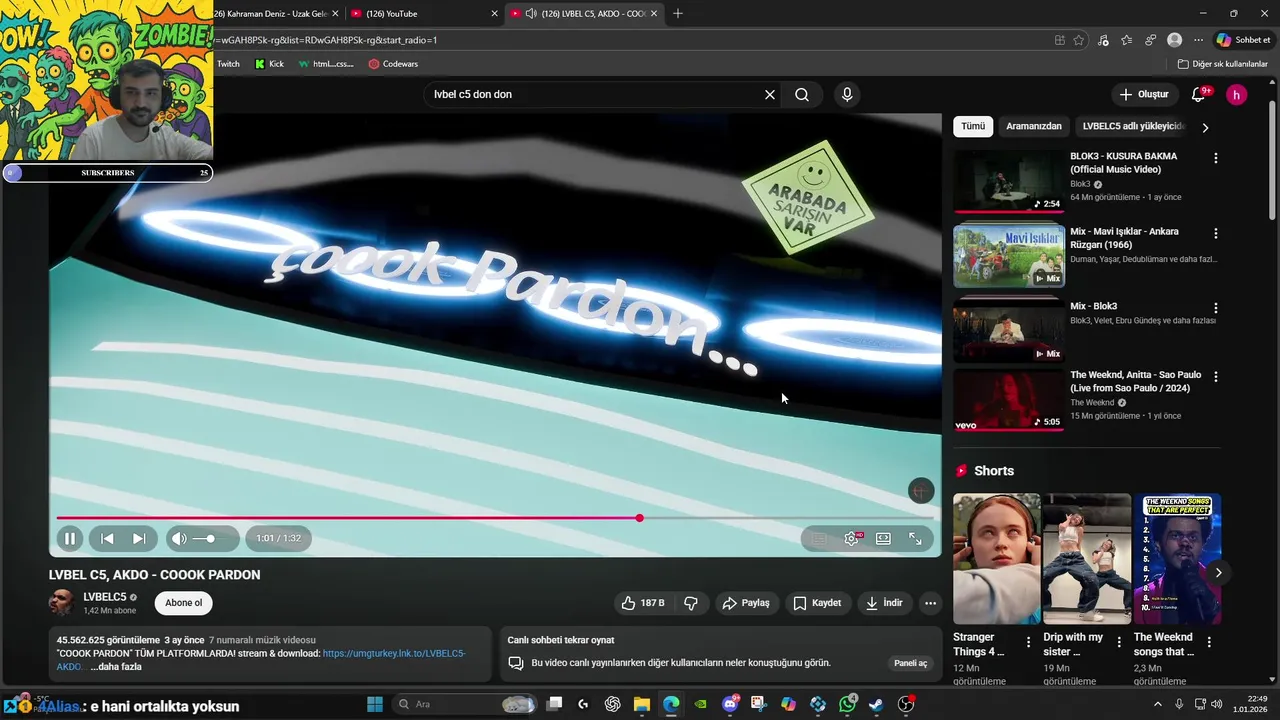Seek on the red video progress bar
1280x720 pixels.
[x=495, y=518]
